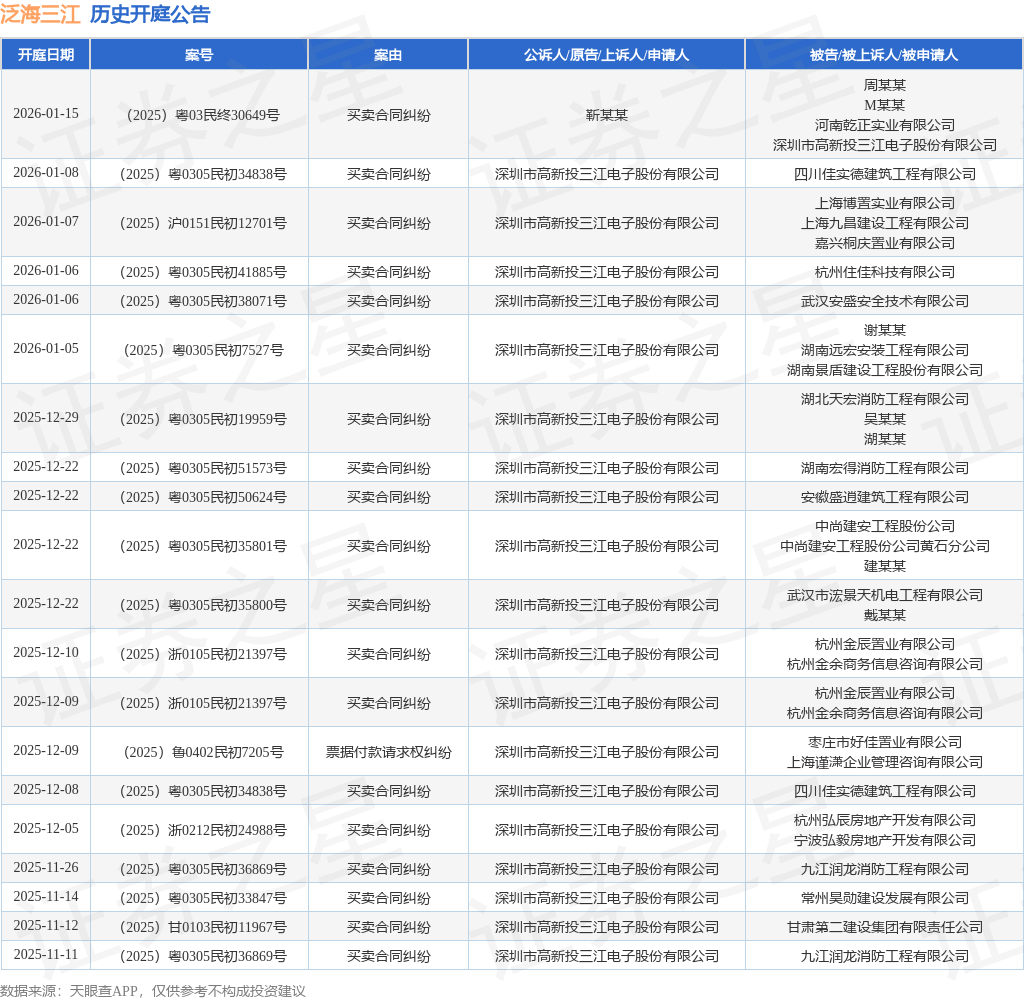Select date cell 2025-11-12
The image size is (1024, 1000).
(46, 926)
